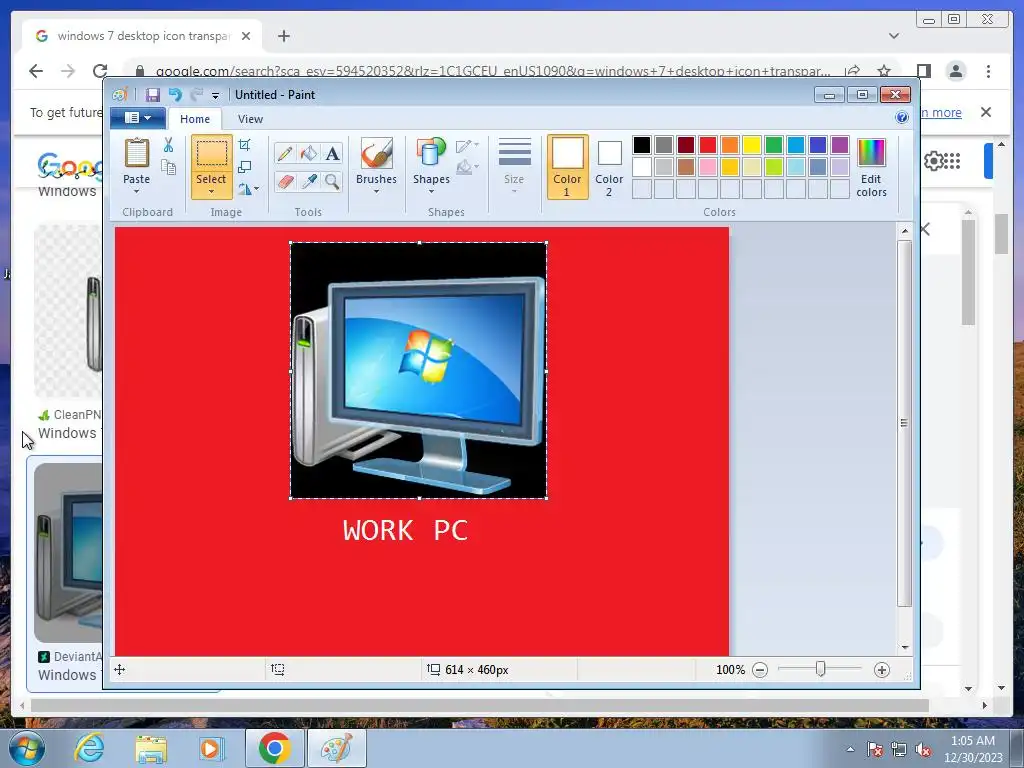Click the Save icon in quick access toolbar
1024x768 pixels.
point(153,95)
